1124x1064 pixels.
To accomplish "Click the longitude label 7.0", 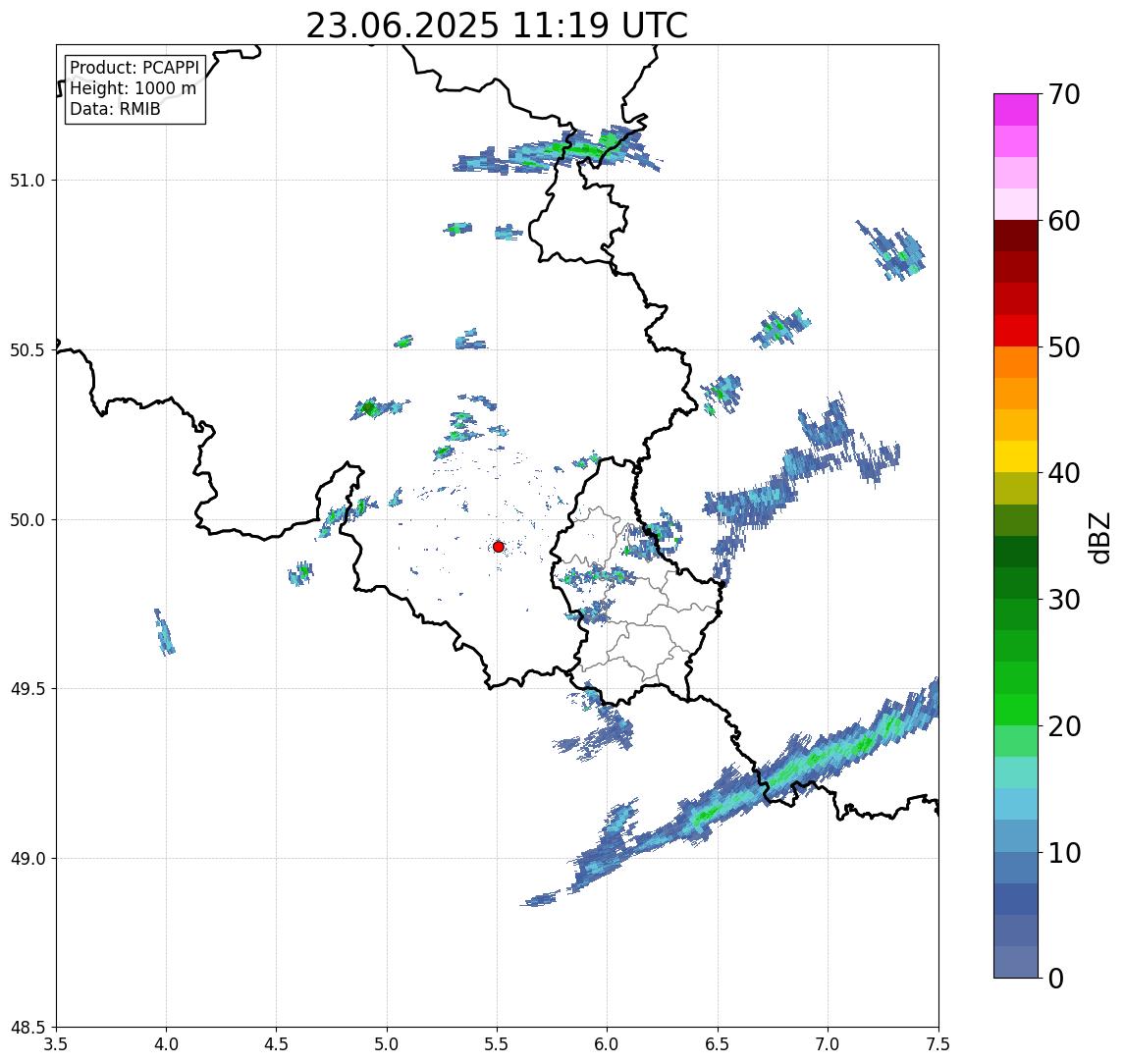I will coord(828,1044).
